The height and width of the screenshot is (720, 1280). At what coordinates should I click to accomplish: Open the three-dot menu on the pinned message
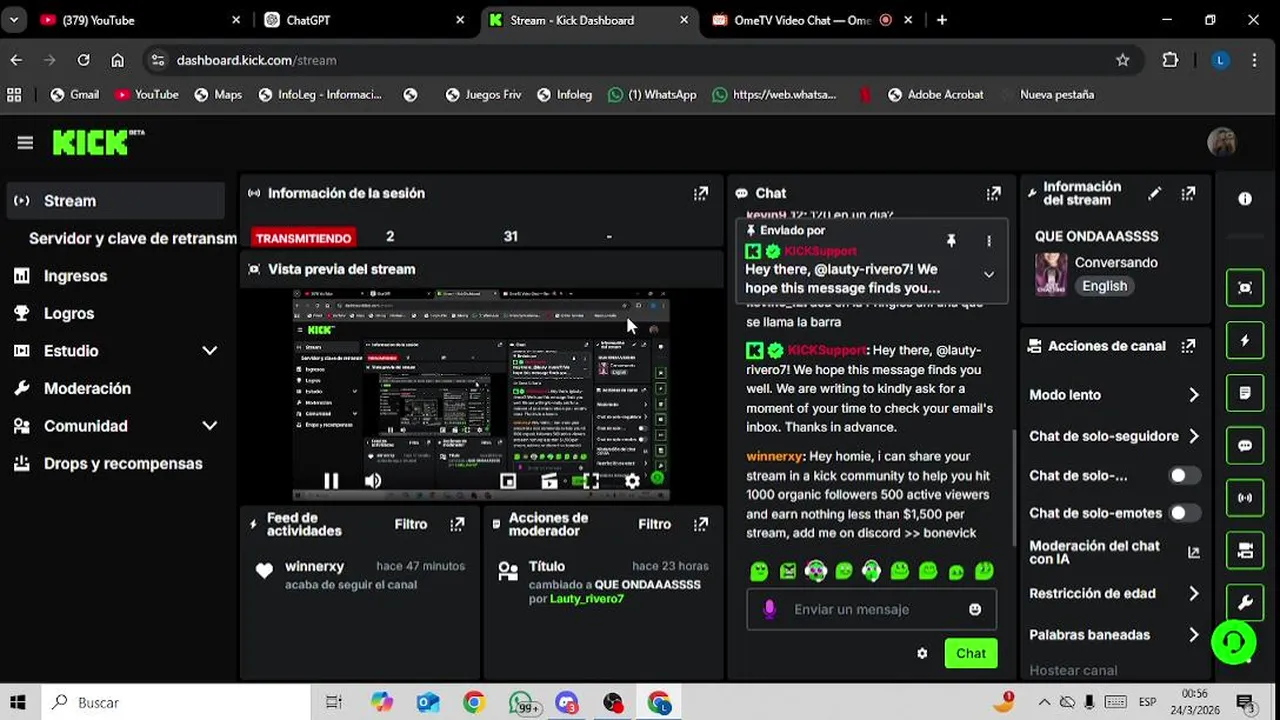coord(988,241)
